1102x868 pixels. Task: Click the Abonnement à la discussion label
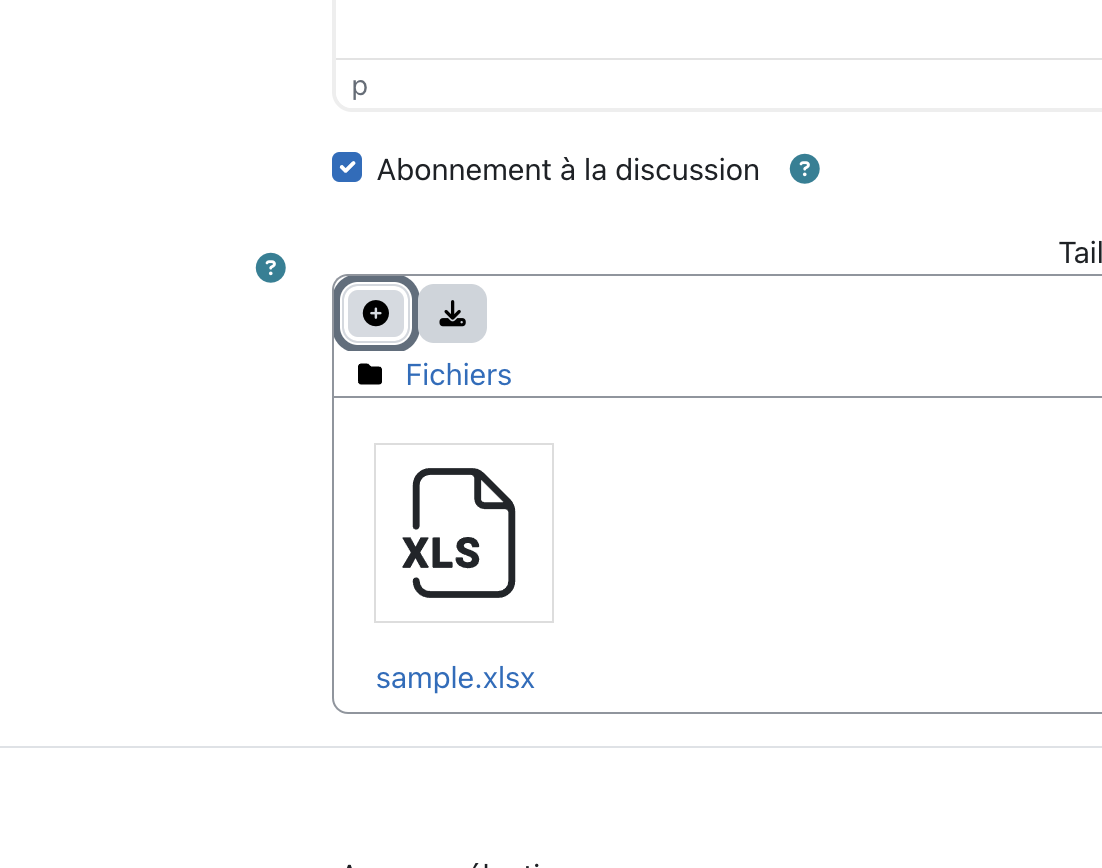(568, 170)
